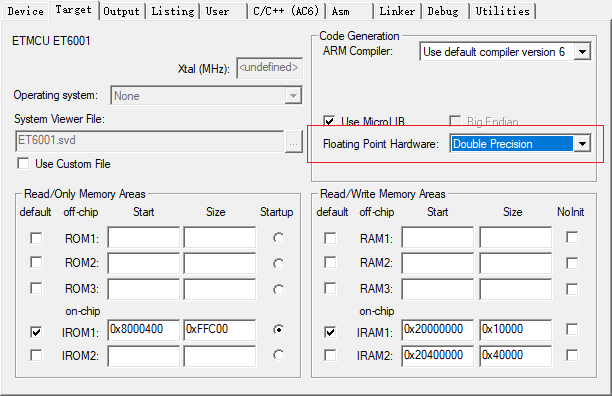Open the C/C++ (AC6) tab
Viewport: 612px width, 396px height.
click(286, 11)
